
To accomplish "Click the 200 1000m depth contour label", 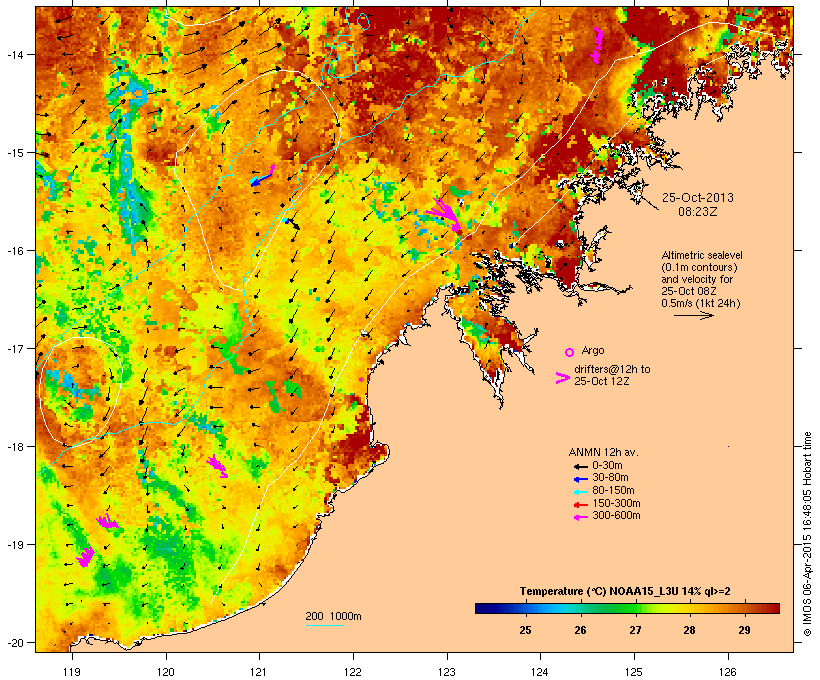I will coord(333,616).
